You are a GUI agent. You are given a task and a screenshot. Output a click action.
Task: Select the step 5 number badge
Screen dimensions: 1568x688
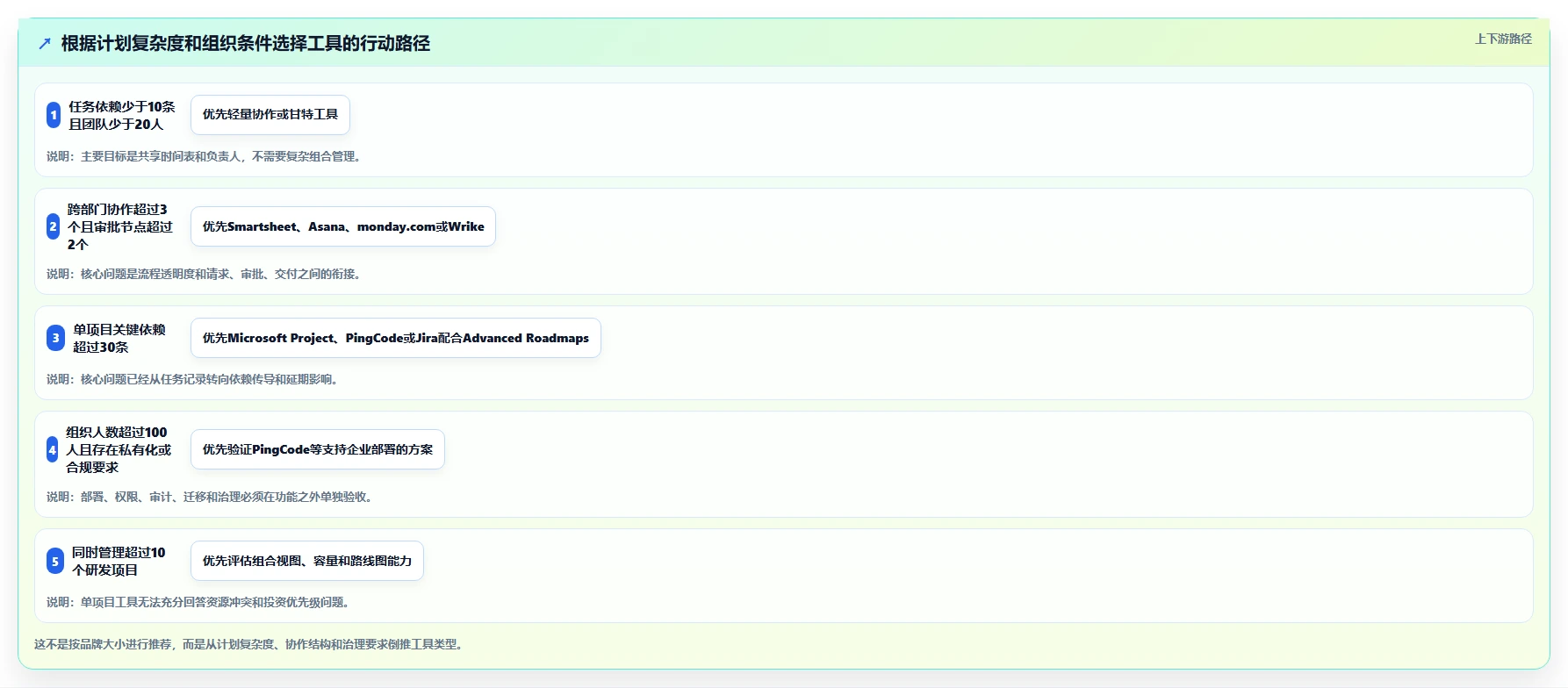[x=55, y=561]
